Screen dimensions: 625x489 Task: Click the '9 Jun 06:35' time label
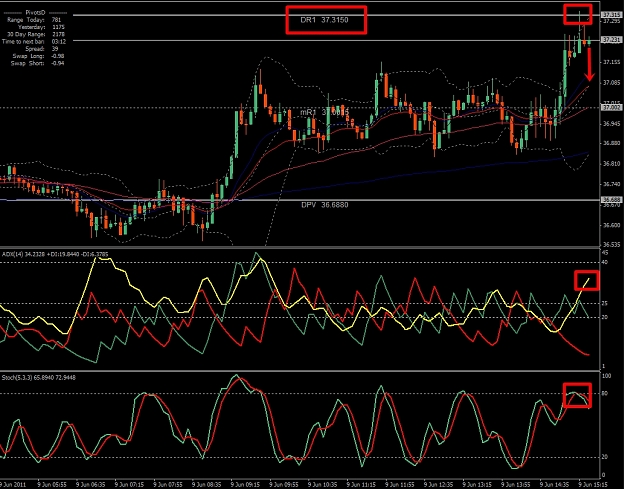pyautogui.click(x=90, y=485)
